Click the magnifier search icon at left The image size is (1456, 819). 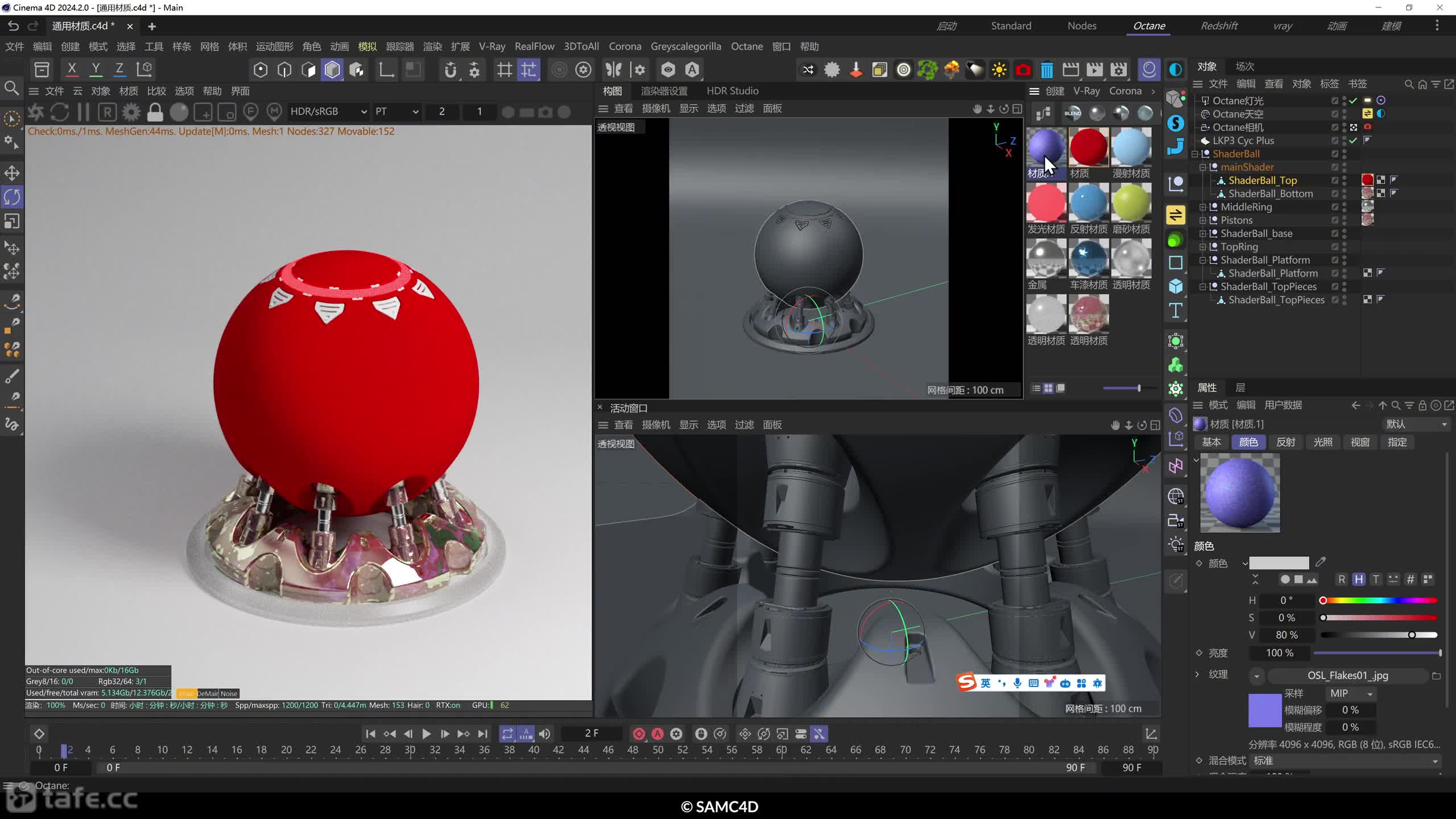coord(11,88)
